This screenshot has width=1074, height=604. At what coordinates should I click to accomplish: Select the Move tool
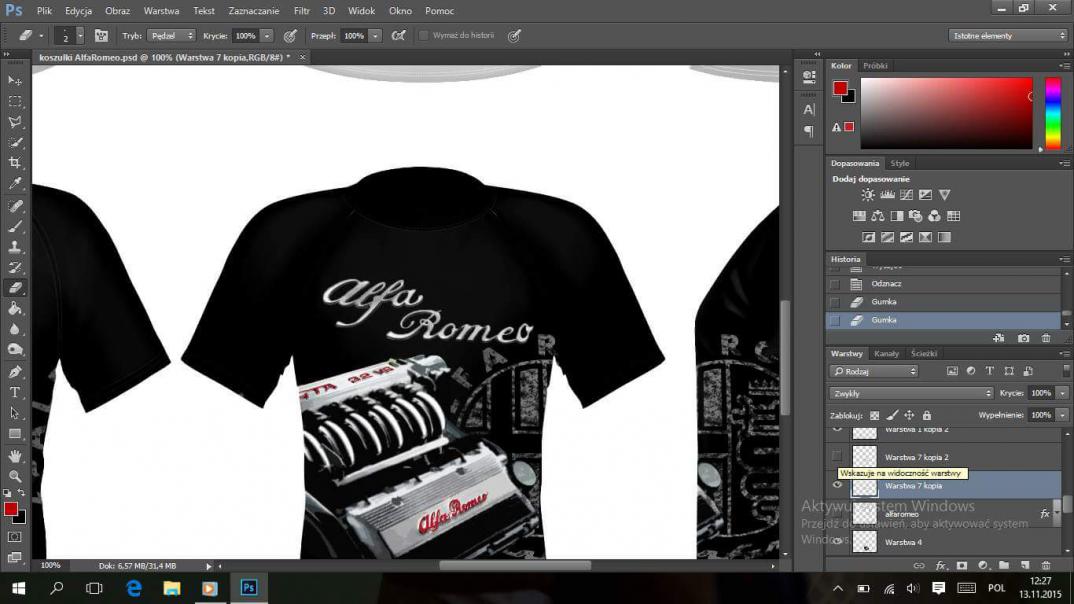14,81
